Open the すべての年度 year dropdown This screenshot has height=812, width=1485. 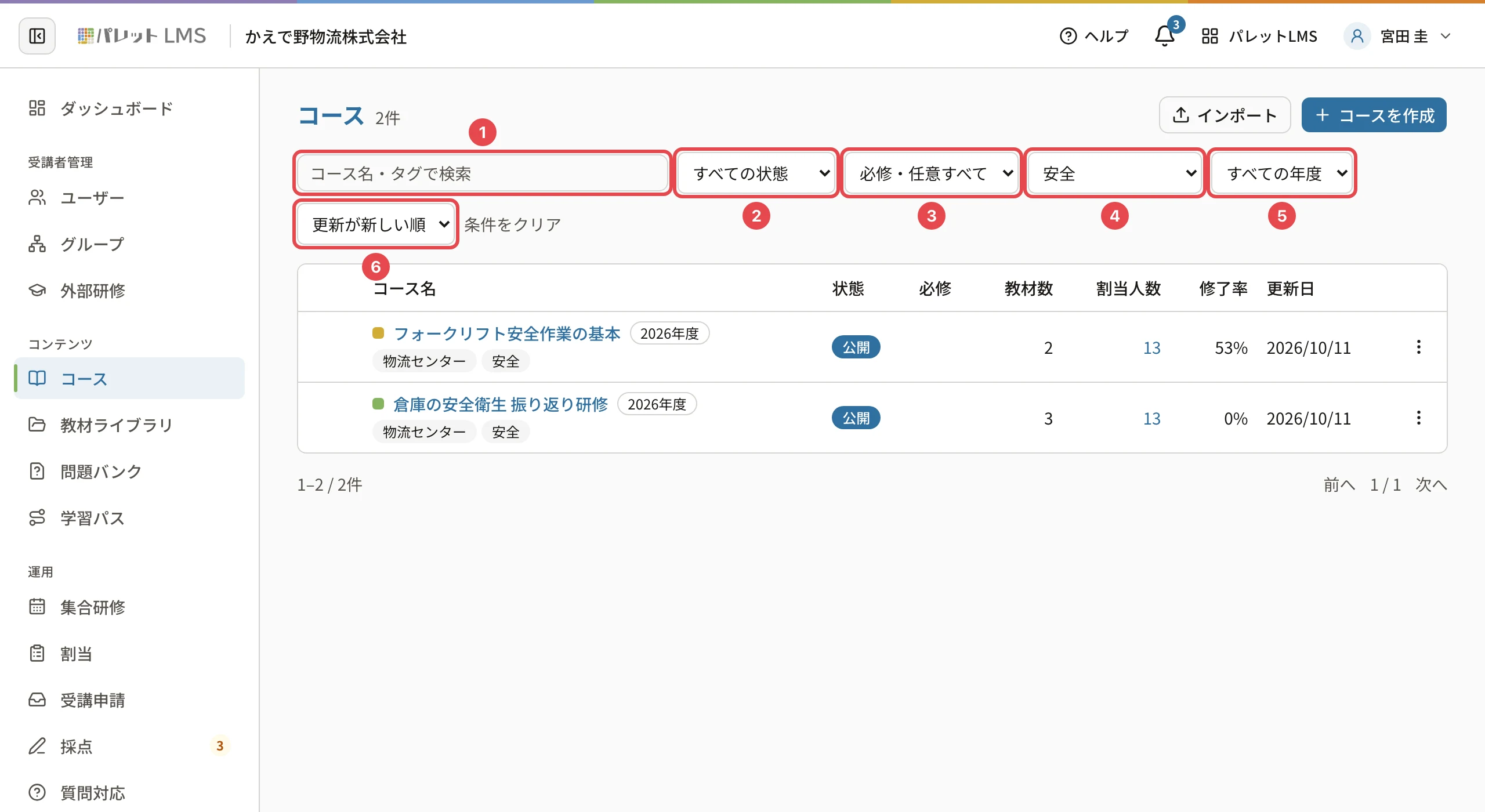pos(1282,173)
